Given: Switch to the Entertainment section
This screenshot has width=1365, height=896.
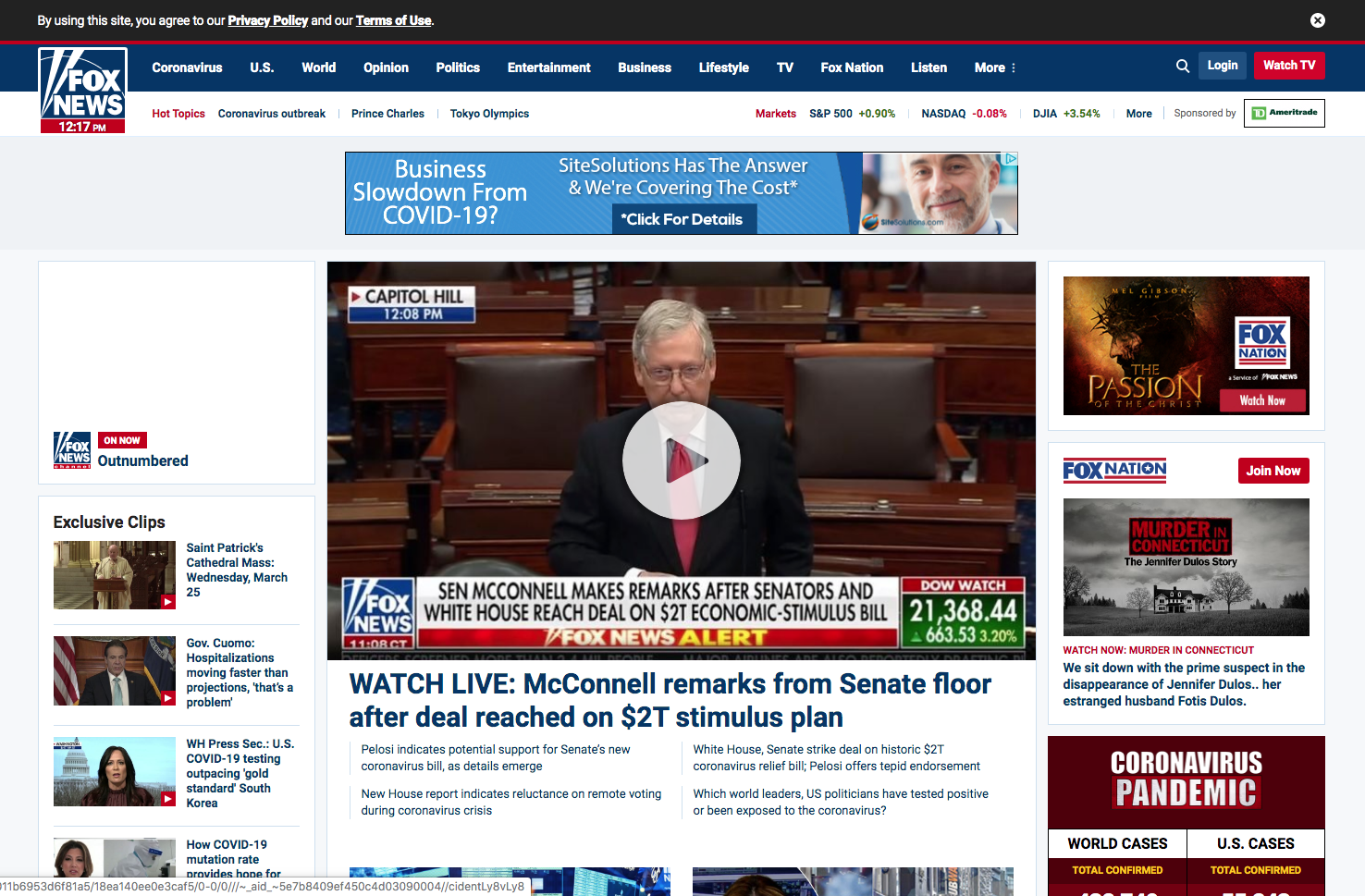Looking at the screenshot, I should tap(548, 67).
